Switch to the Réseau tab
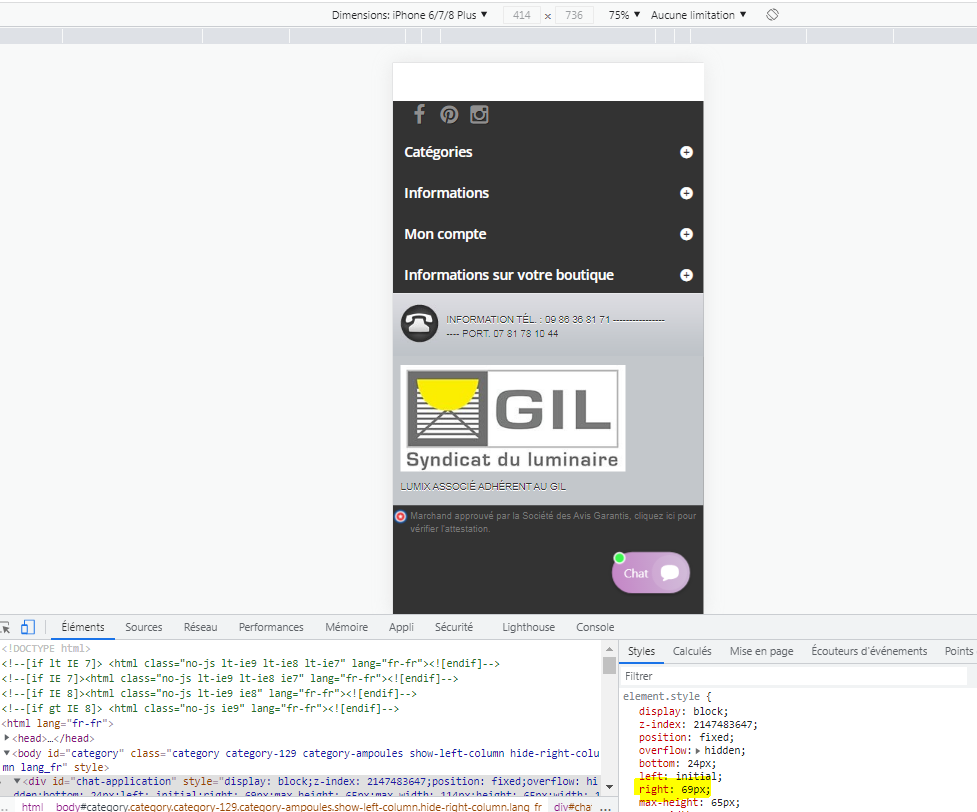The image size is (977, 812). pyautogui.click(x=200, y=627)
